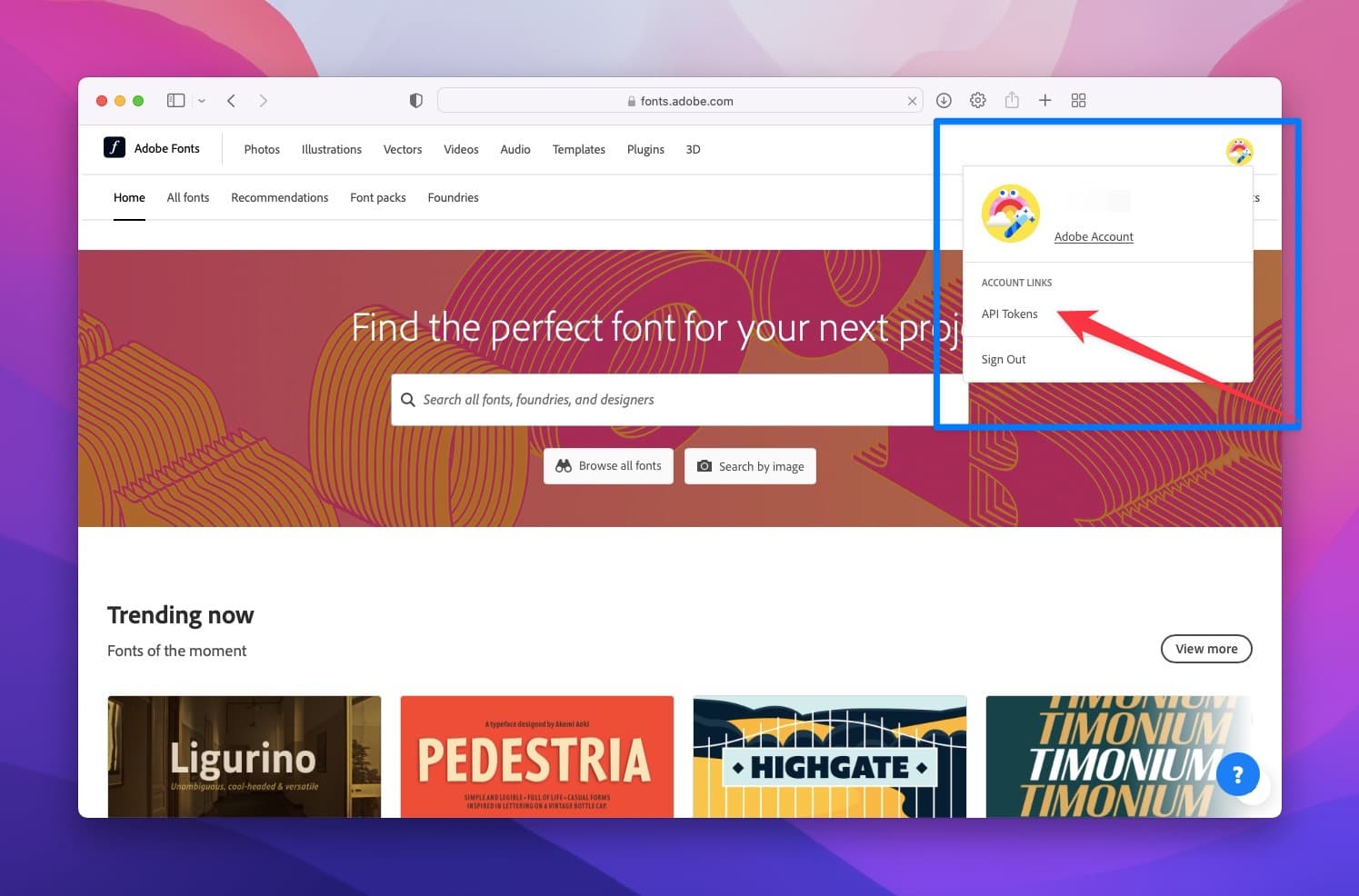1359x896 pixels.
Task: Show the tab overview grid
Action: point(1079,101)
